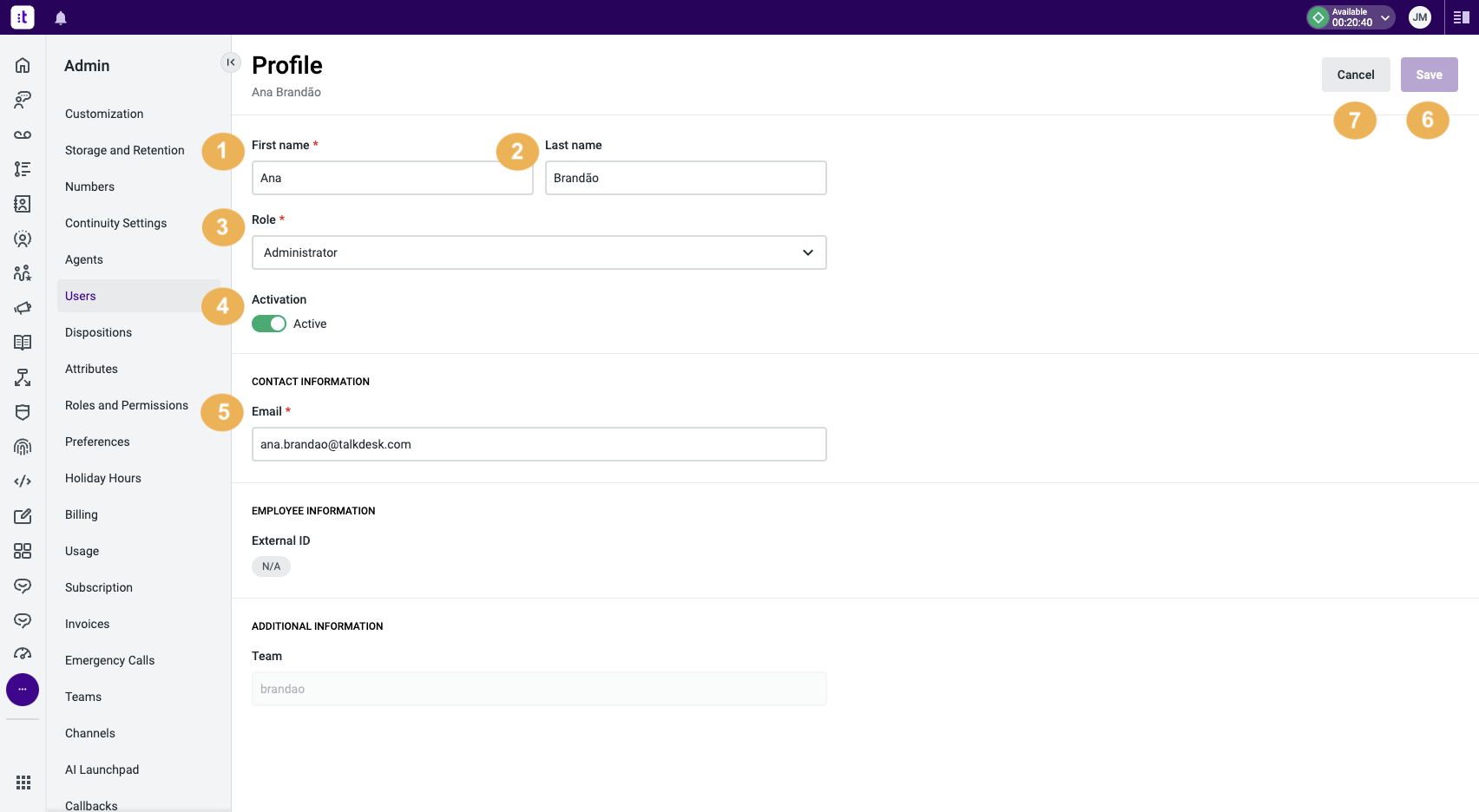Toggle the Active activation switch off
1479x812 pixels.
(269, 323)
